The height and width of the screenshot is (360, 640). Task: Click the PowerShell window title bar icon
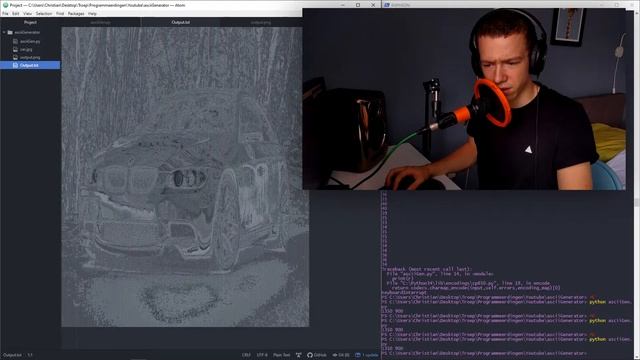click(387, 5)
